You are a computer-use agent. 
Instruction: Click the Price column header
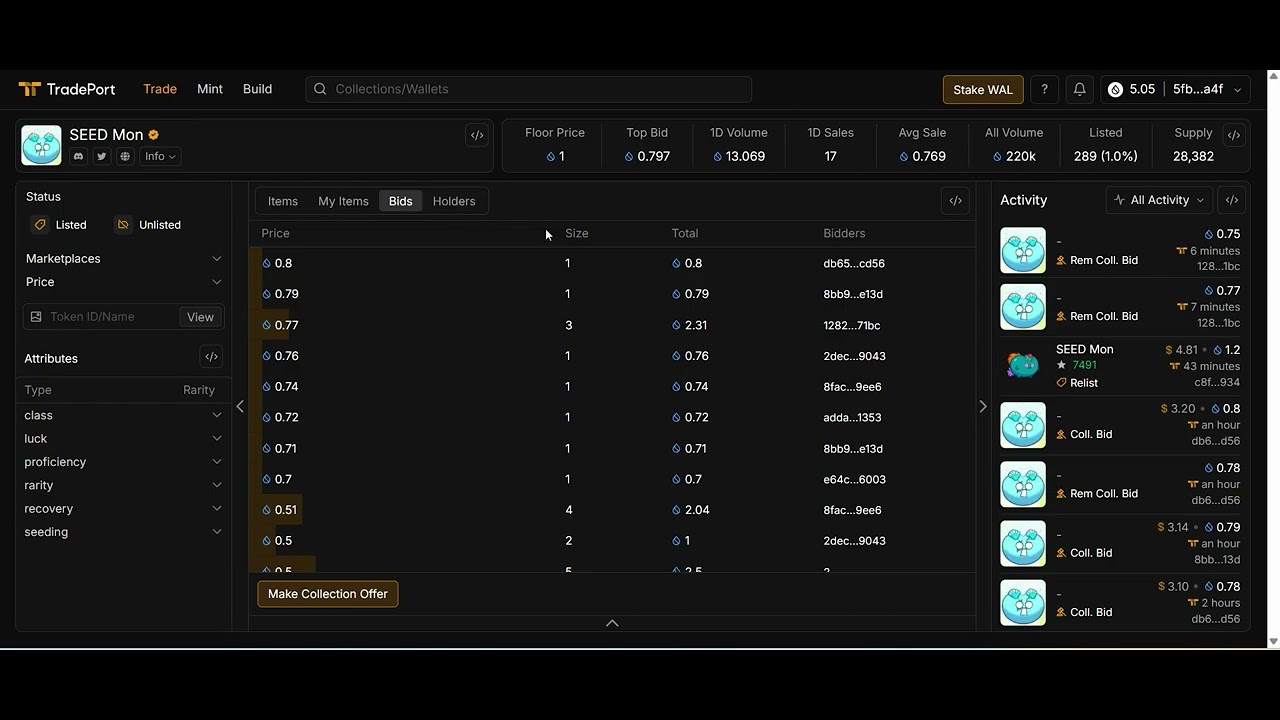point(275,233)
